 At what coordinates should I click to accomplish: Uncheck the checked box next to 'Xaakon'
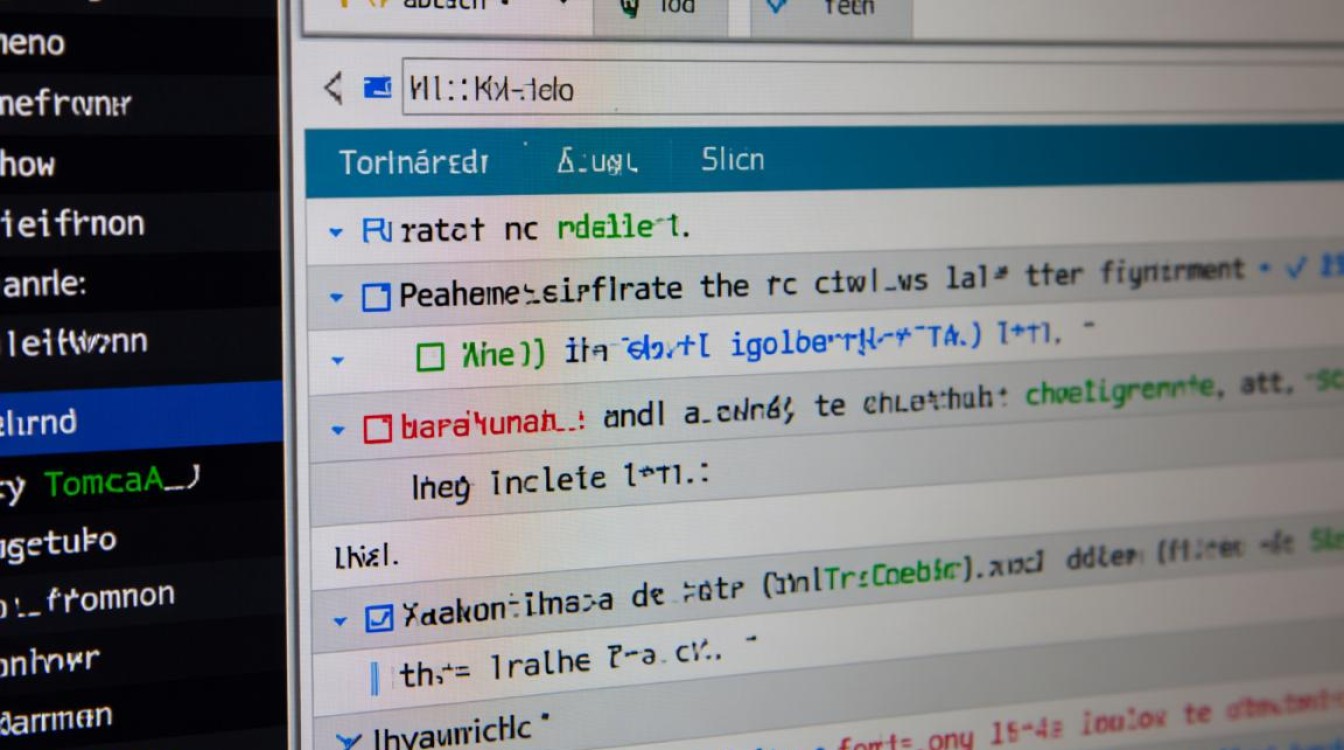[x=379, y=619]
